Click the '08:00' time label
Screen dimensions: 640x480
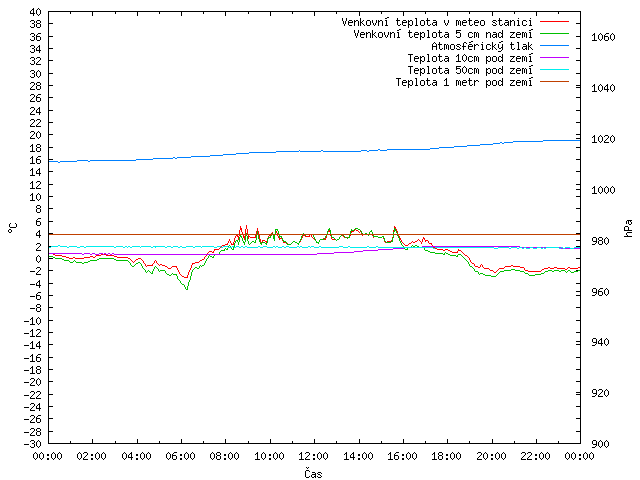(225, 456)
